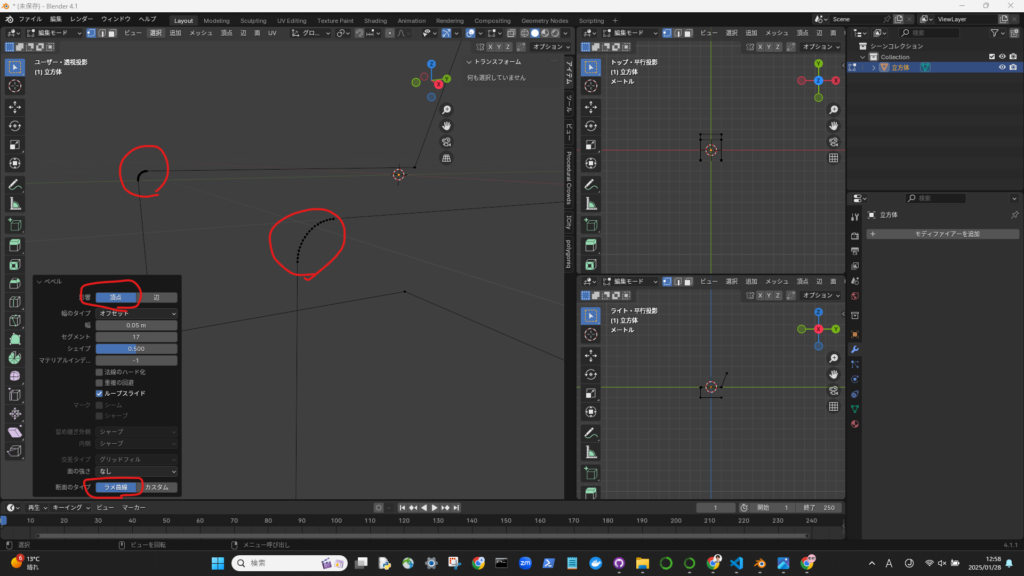Hide 立方体 with the eye icon in outliner
This screenshot has height=576, width=1024.
(x=1001, y=67)
